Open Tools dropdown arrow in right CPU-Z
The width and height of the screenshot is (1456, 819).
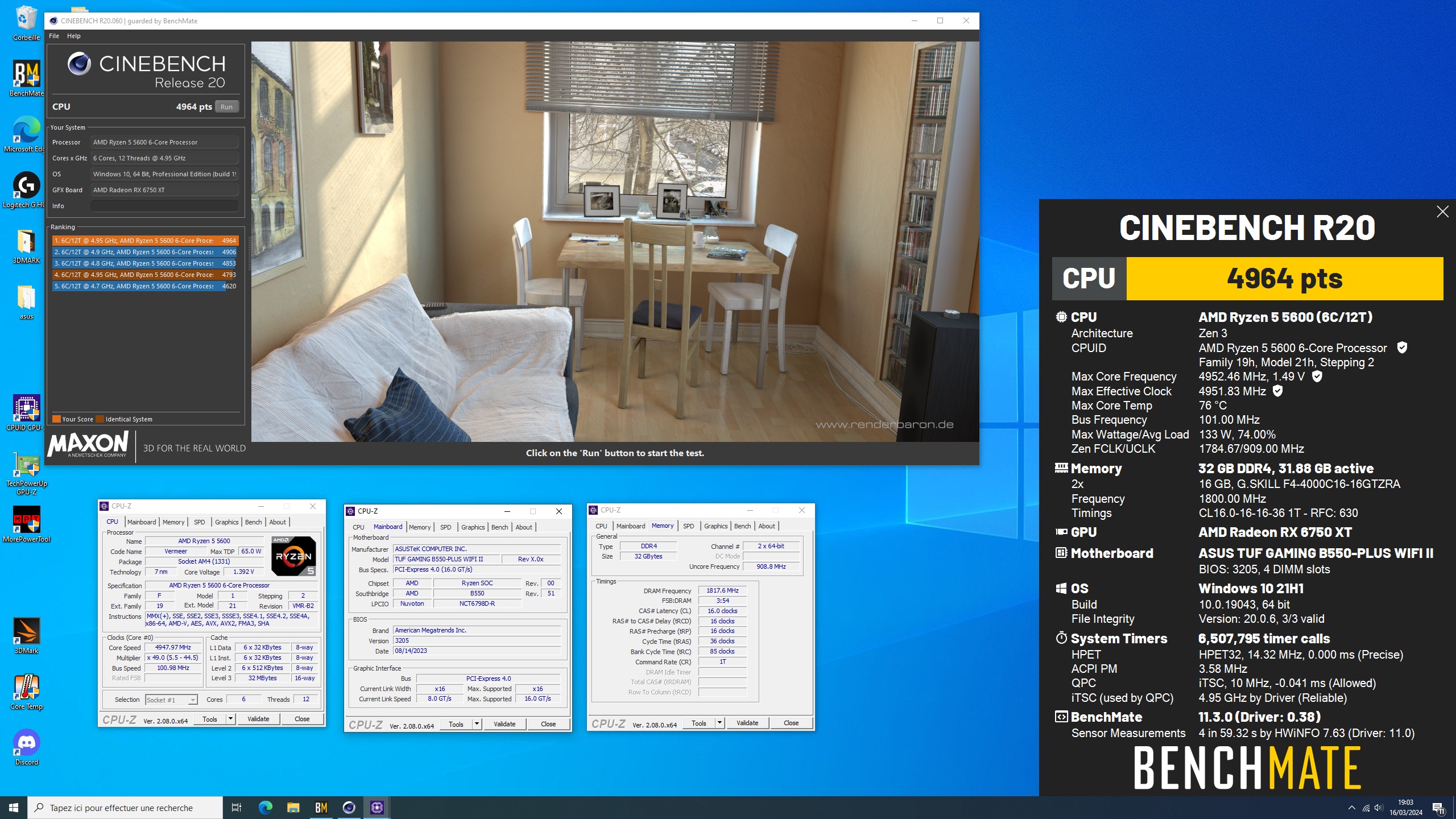(719, 723)
